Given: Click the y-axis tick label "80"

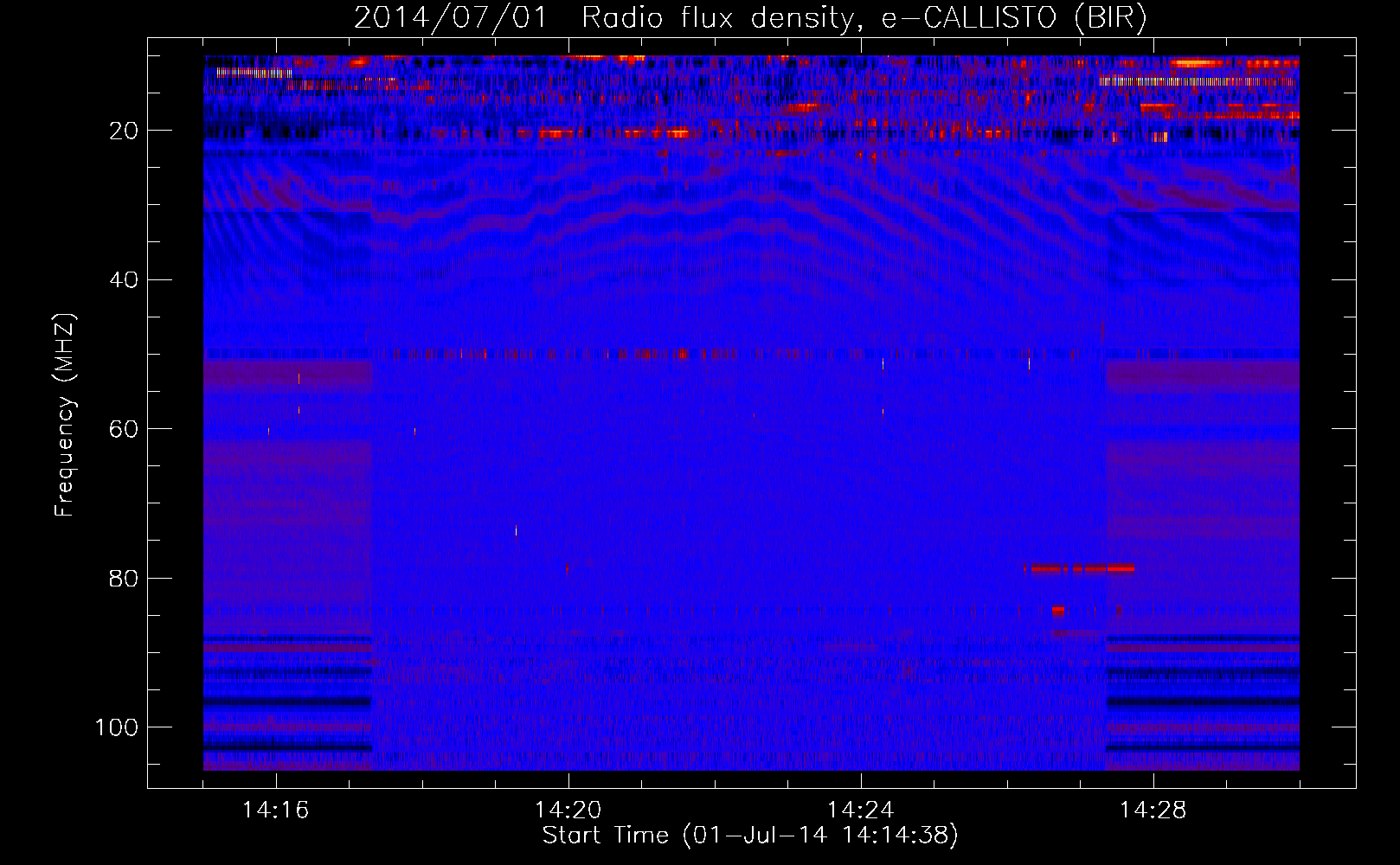Looking at the screenshot, I should (124, 579).
